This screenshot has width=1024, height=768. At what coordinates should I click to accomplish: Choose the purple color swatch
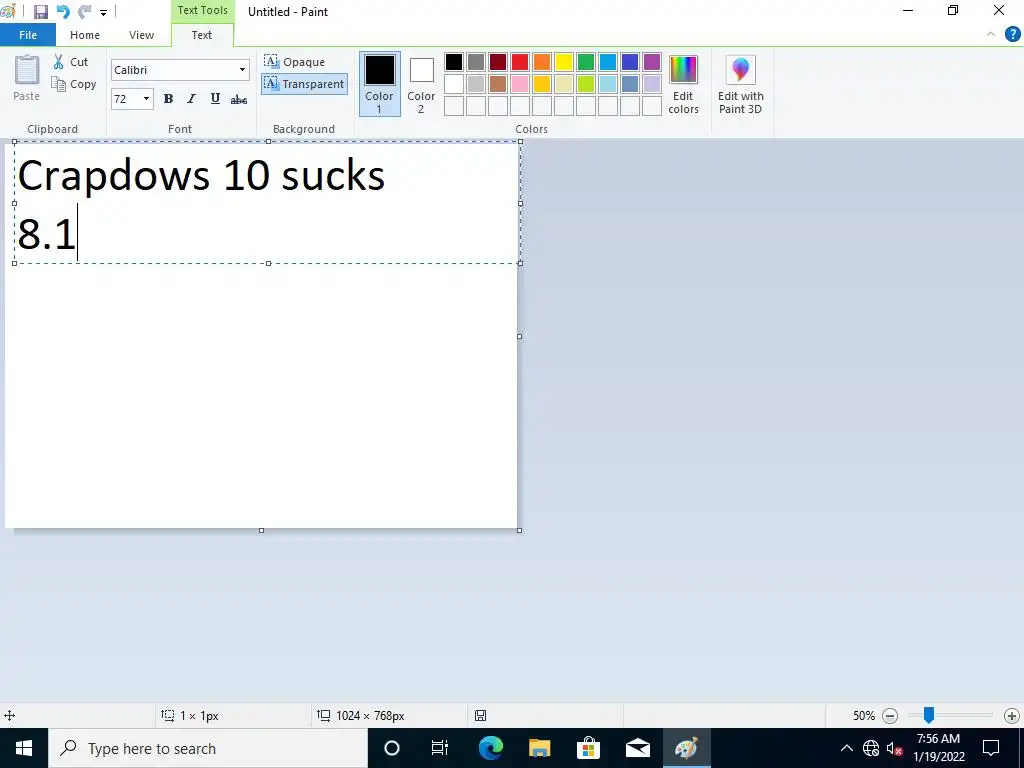pyautogui.click(x=652, y=62)
